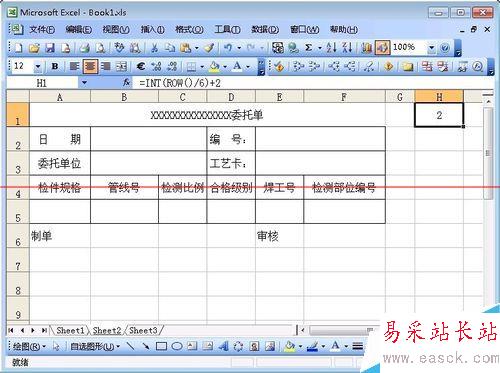Open the 自选图形 AutoShapes menu

click(95, 347)
